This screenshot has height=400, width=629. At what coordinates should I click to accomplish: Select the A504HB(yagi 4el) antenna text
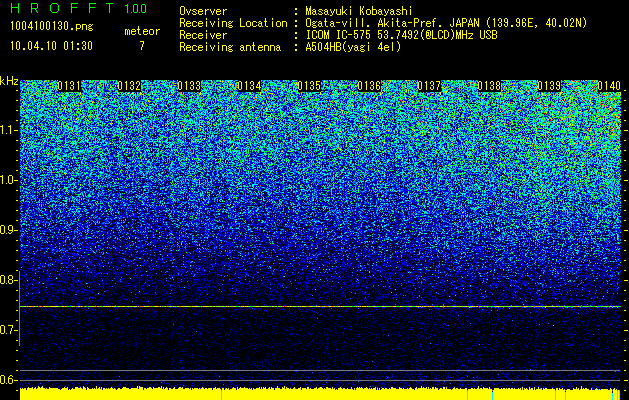coord(353,47)
